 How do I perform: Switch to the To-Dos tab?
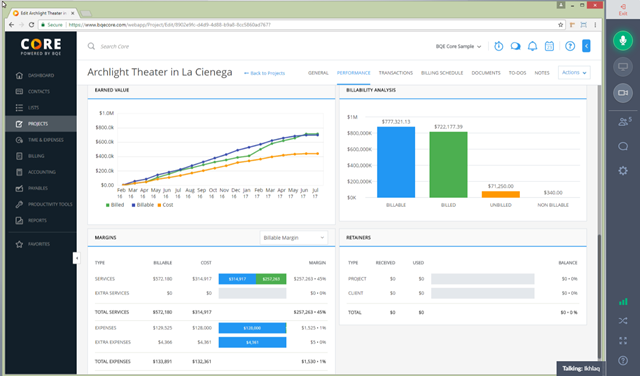[517, 73]
